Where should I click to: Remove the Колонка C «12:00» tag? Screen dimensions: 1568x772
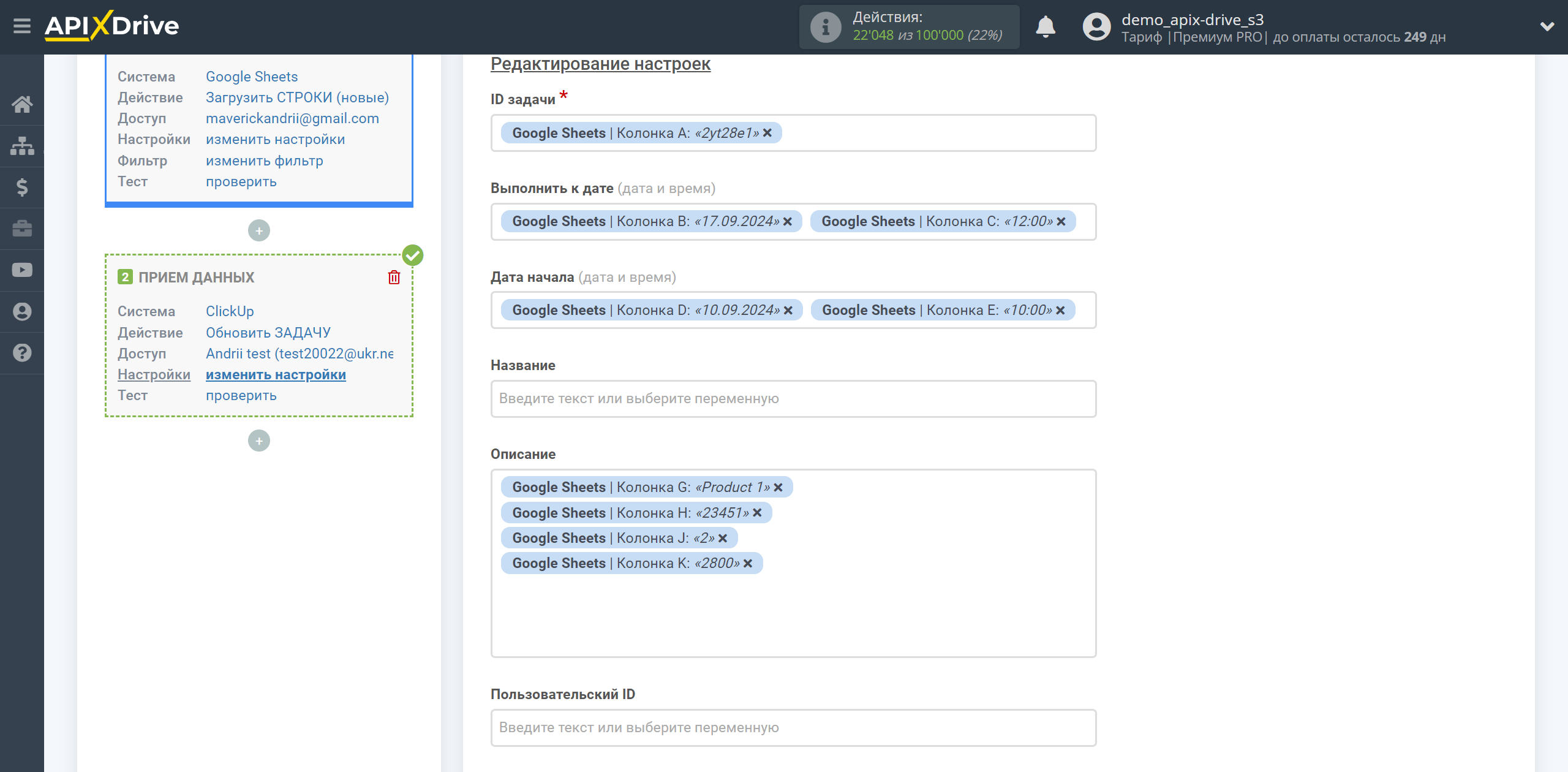(x=1061, y=222)
